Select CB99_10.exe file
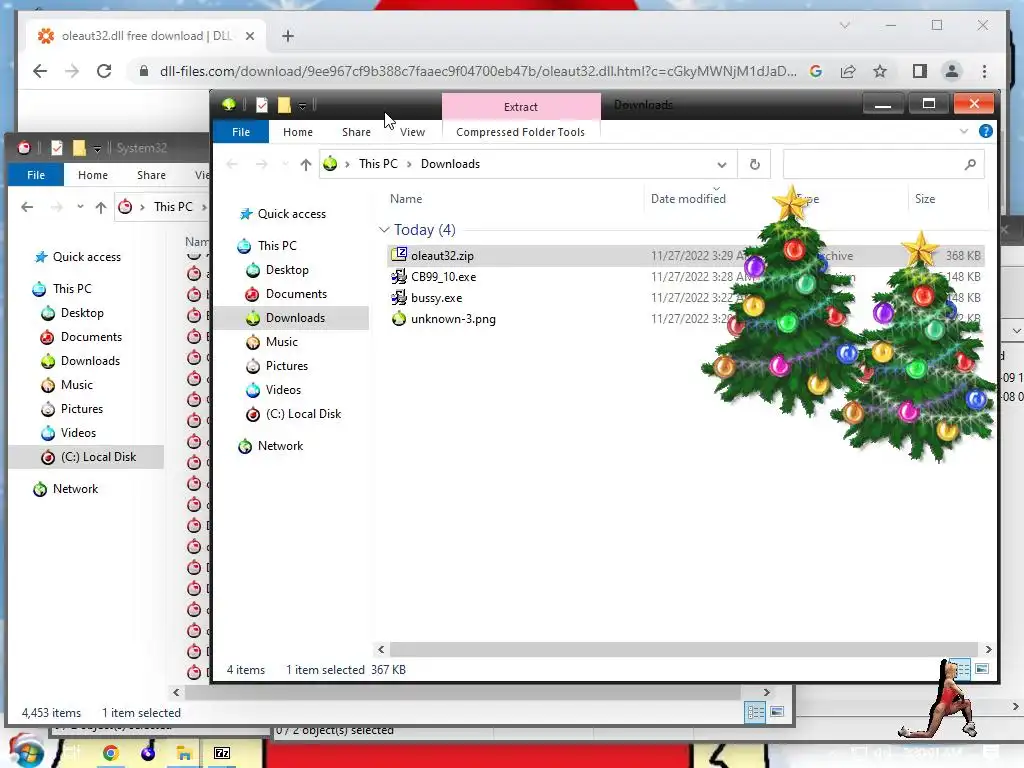 tap(443, 277)
